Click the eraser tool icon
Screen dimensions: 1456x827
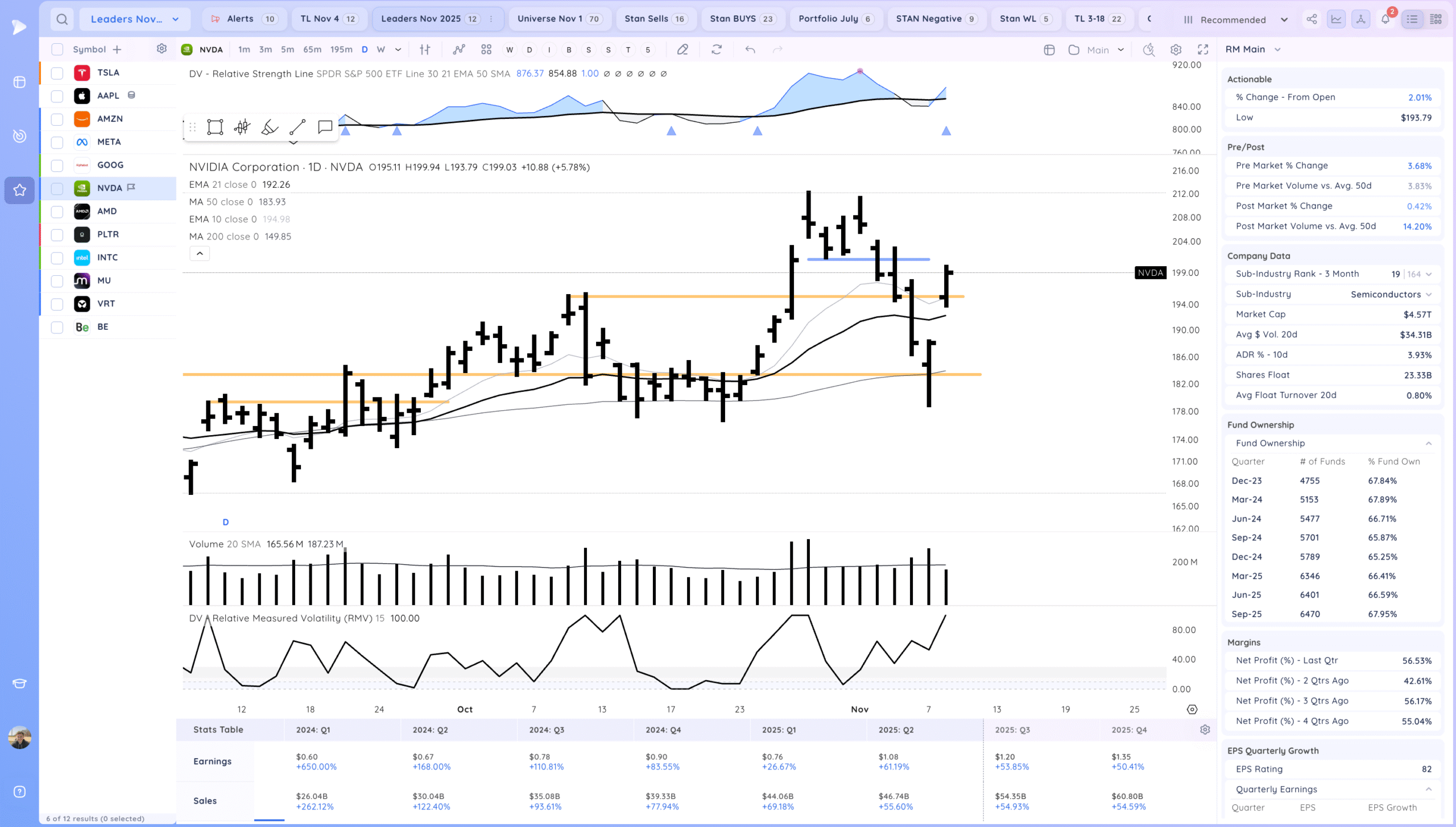click(682, 49)
